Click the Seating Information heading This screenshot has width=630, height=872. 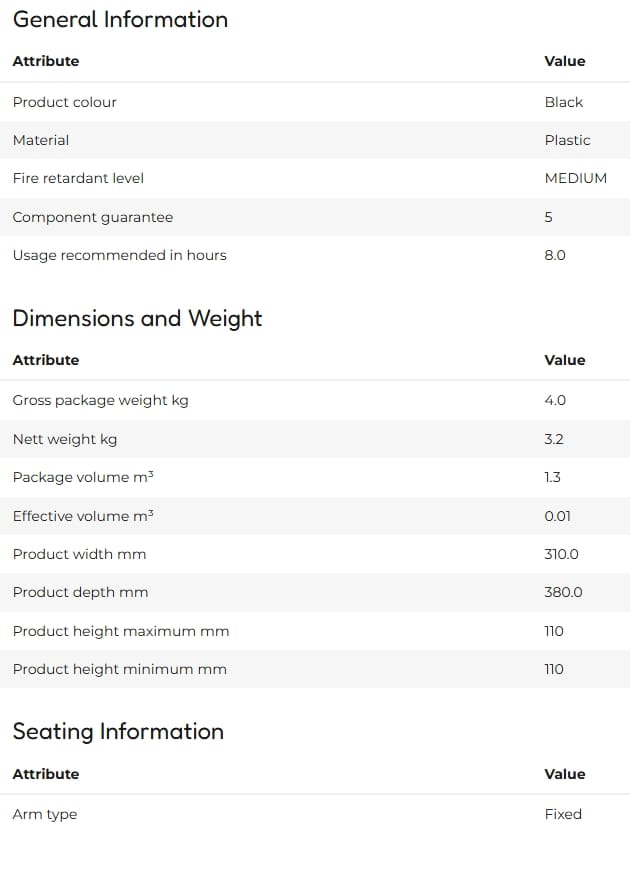click(118, 732)
